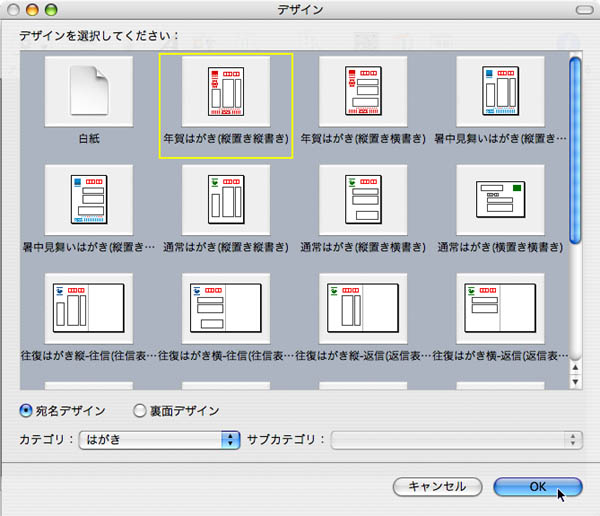Select second-row left 暑中見舞いはがき design

[x=89, y=201]
